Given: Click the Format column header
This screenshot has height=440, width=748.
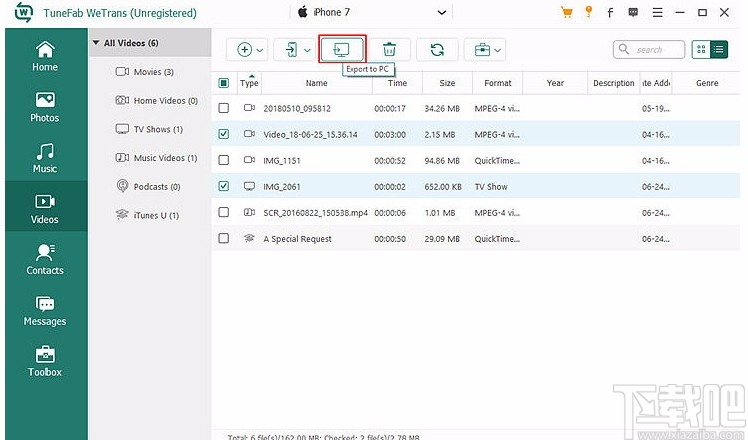Looking at the screenshot, I should tap(498, 83).
